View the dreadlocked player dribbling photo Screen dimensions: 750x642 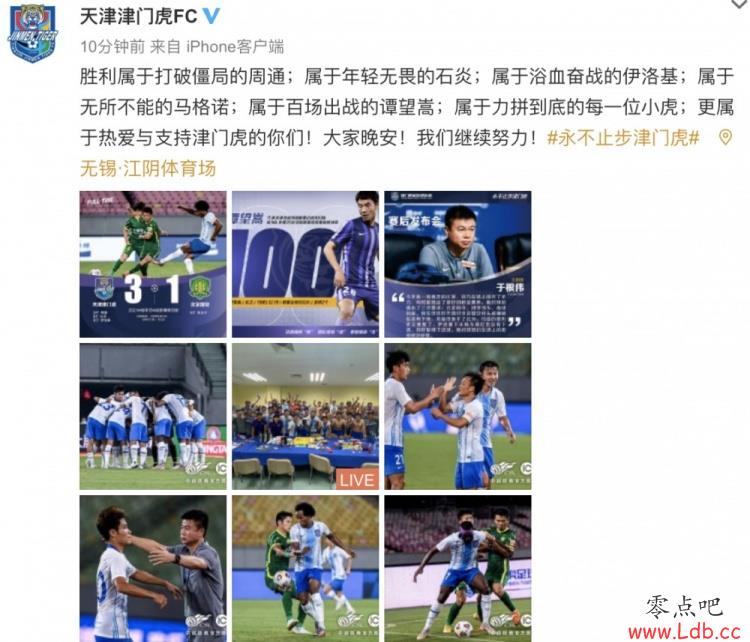(x=305, y=568)
